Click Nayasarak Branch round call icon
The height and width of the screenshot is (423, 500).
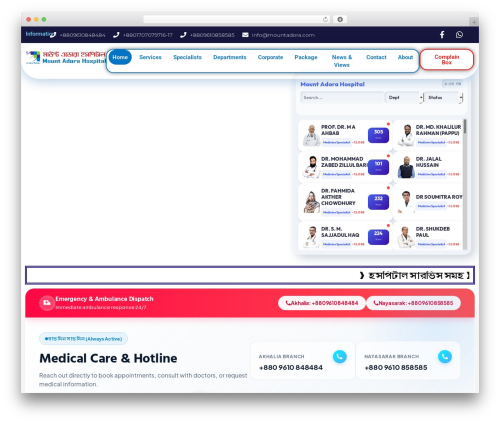tap(445, 357)
